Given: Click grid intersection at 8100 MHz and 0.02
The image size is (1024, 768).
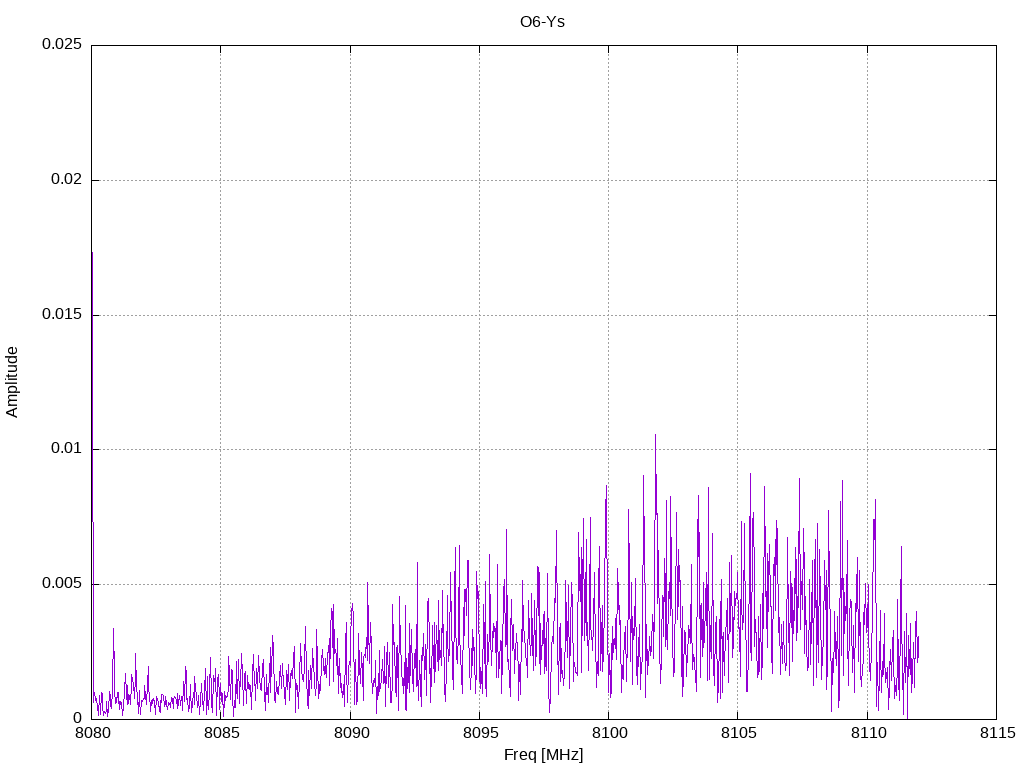Looking at the screenshot, I should (x=608, y=180).
